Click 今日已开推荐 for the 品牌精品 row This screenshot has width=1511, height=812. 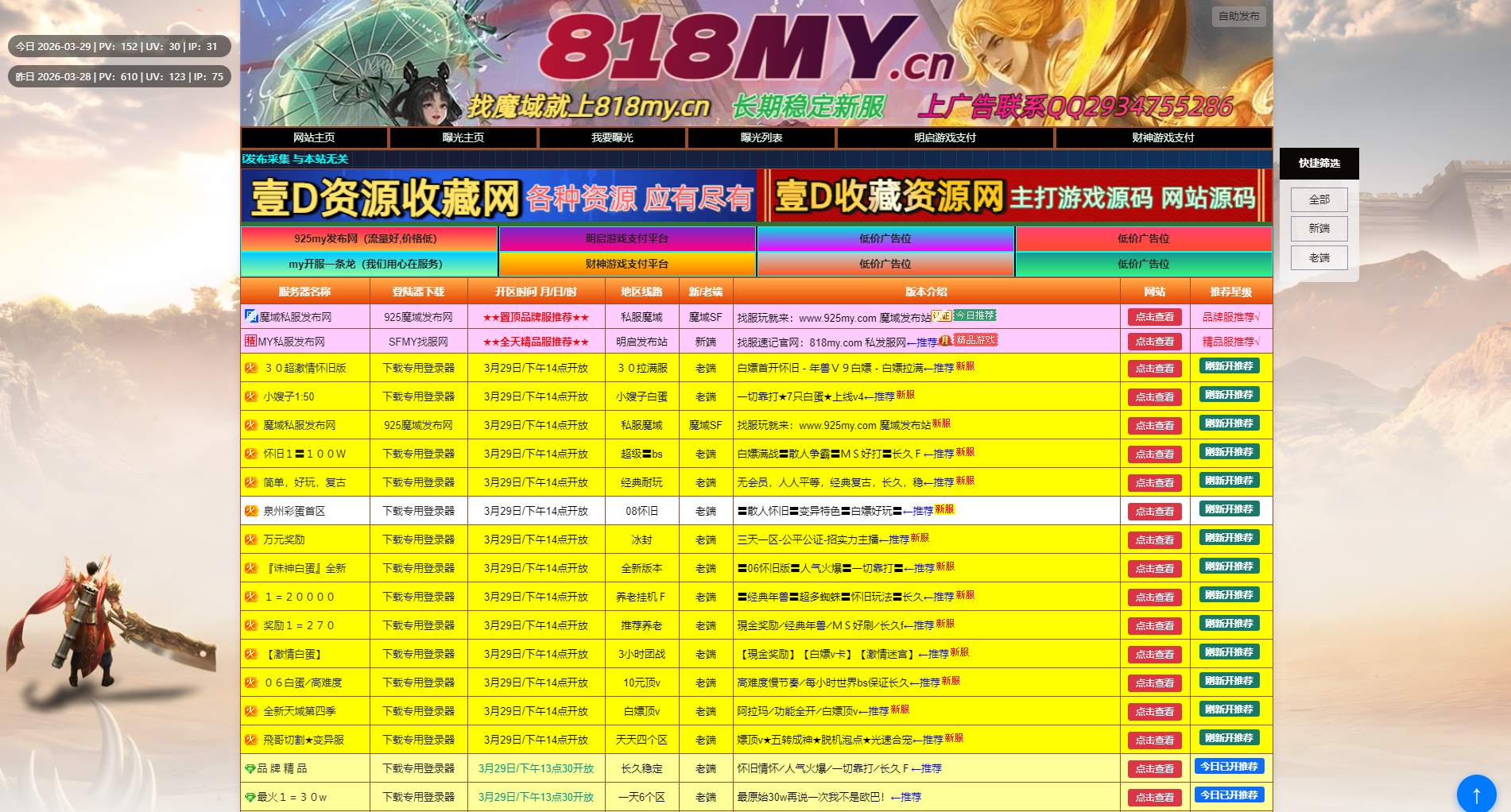pyautogui.click(x=1229, y=767)
